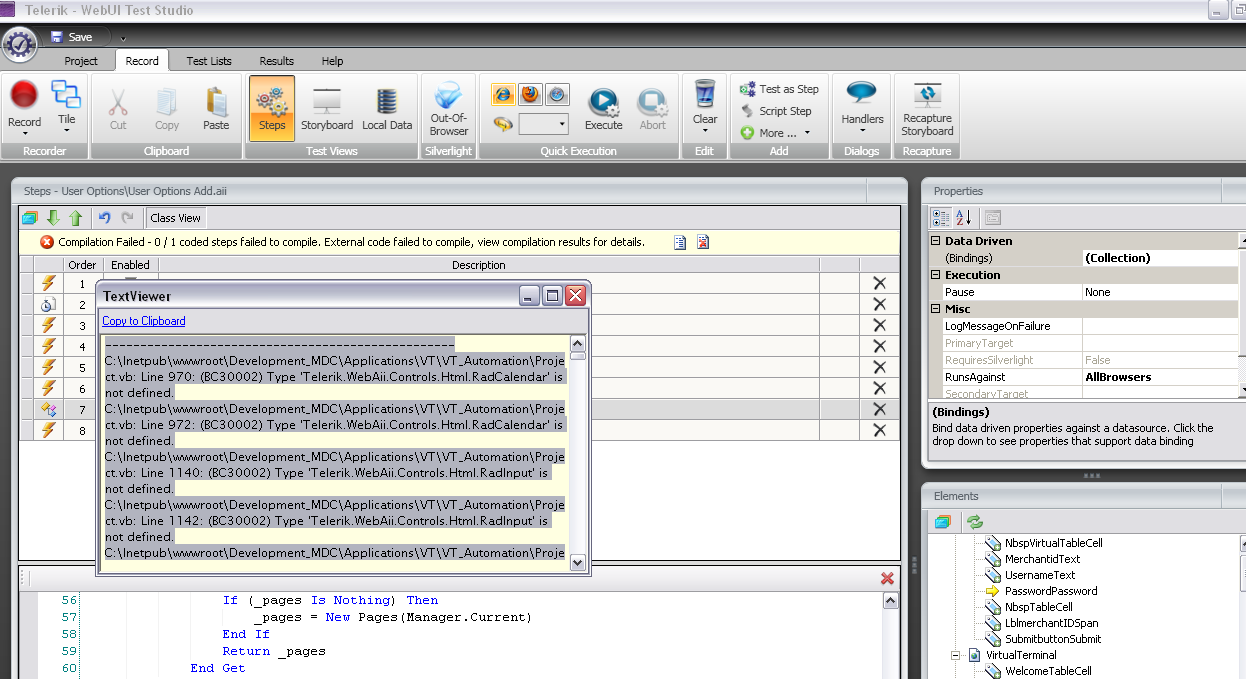Image resolution: width=1246 pixels, height=679 pixels.
Task: Run the test with Execute
Action: [x=603, y=108]
